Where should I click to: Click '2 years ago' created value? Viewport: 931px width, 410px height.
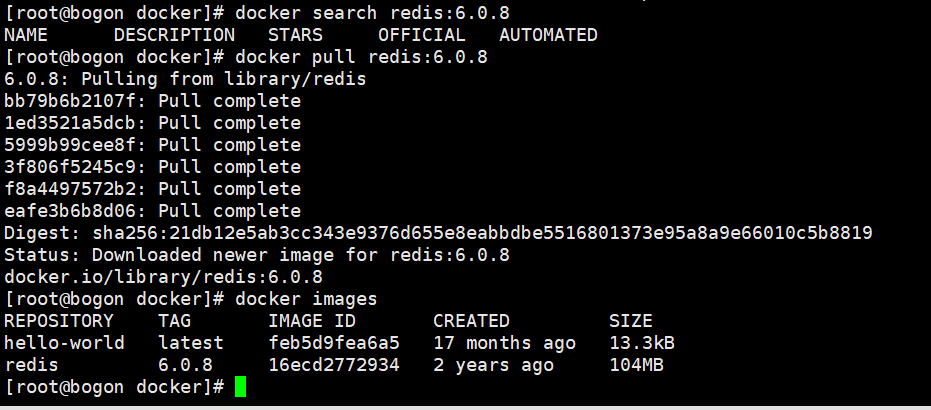point(493,365)
